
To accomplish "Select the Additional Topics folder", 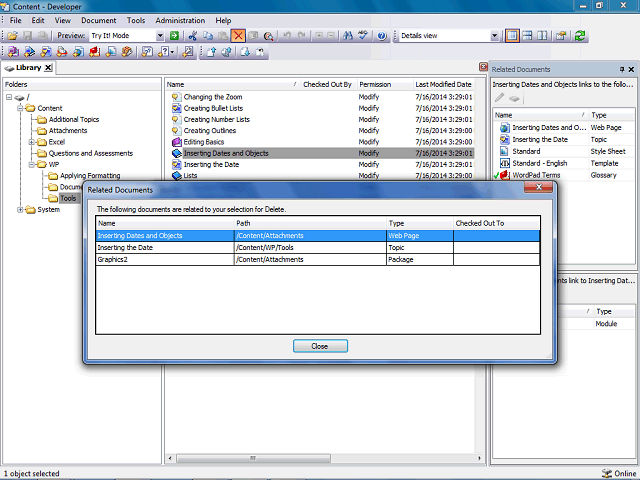I will (x=74, y=120).
